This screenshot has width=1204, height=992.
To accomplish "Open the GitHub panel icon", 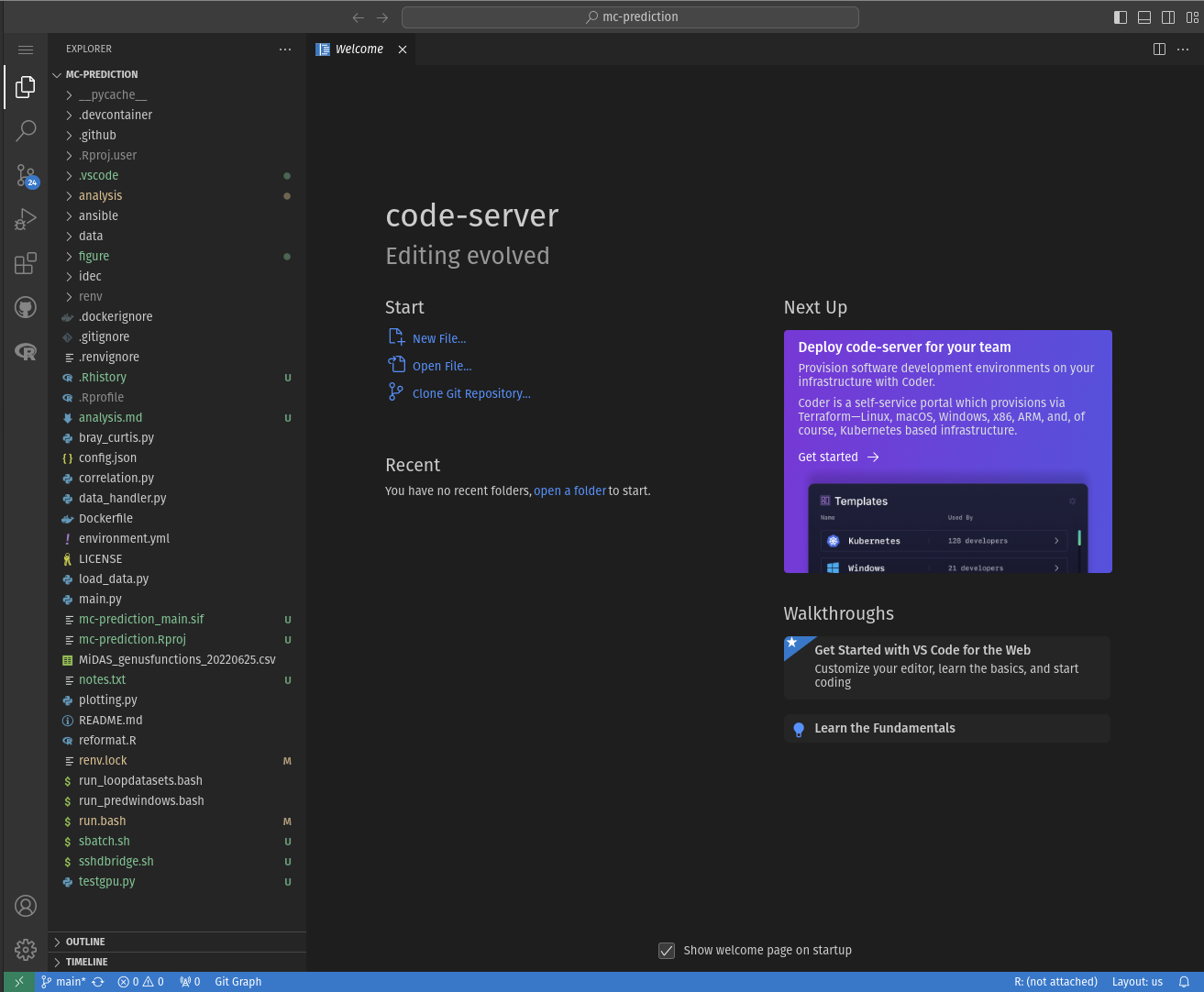I will pyautogui.click(x=26, y=307).
